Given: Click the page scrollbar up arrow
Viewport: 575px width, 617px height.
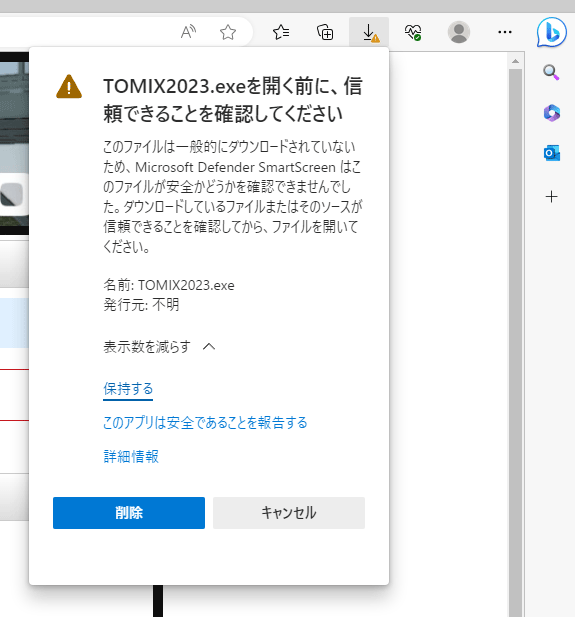Looking at the screenshot, I should (515, 61).
